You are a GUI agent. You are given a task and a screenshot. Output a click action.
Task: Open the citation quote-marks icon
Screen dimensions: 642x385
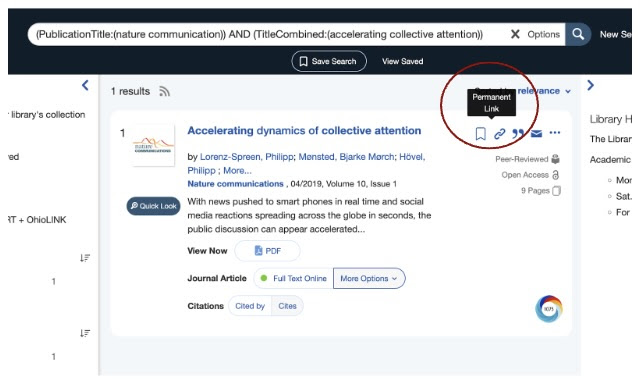point(518,134)
